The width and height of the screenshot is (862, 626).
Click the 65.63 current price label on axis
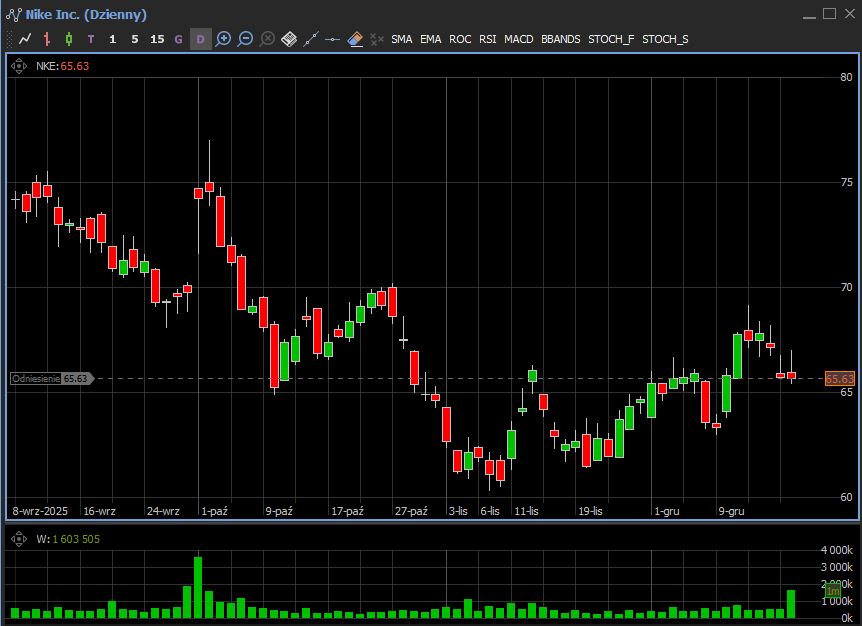(x=839, y=379)
